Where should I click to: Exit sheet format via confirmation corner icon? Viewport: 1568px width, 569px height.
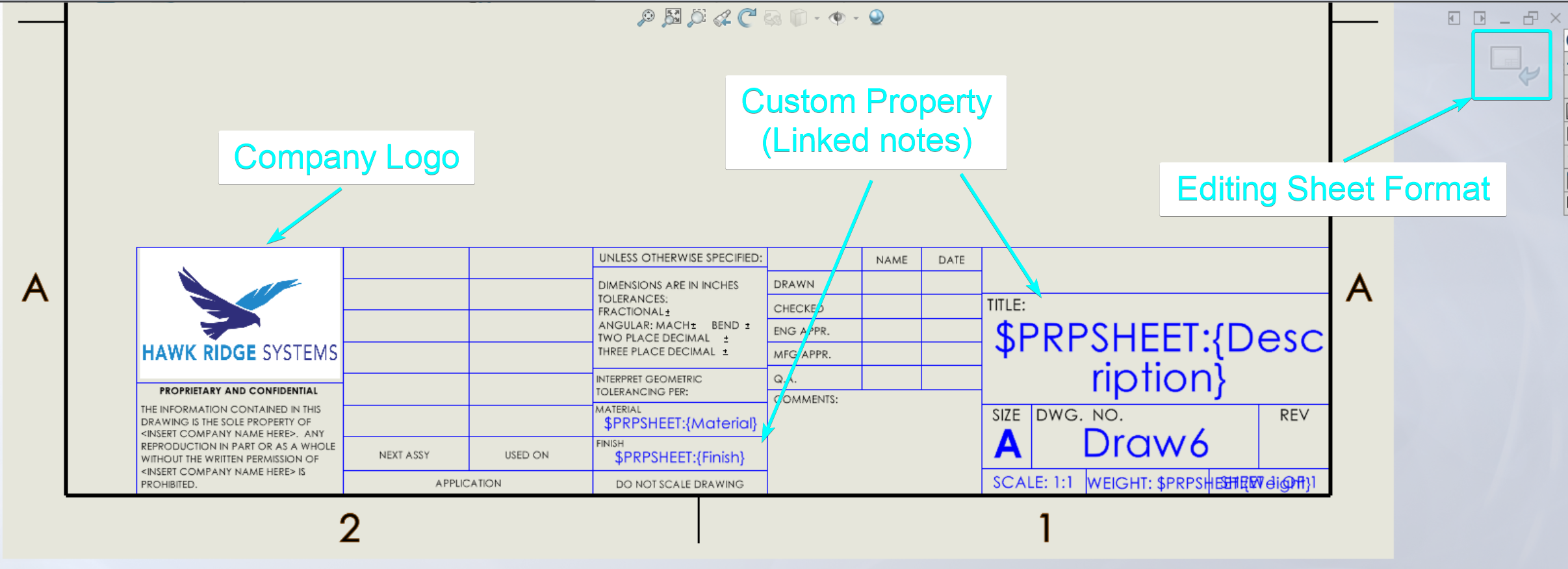(x=1511, y=66)
